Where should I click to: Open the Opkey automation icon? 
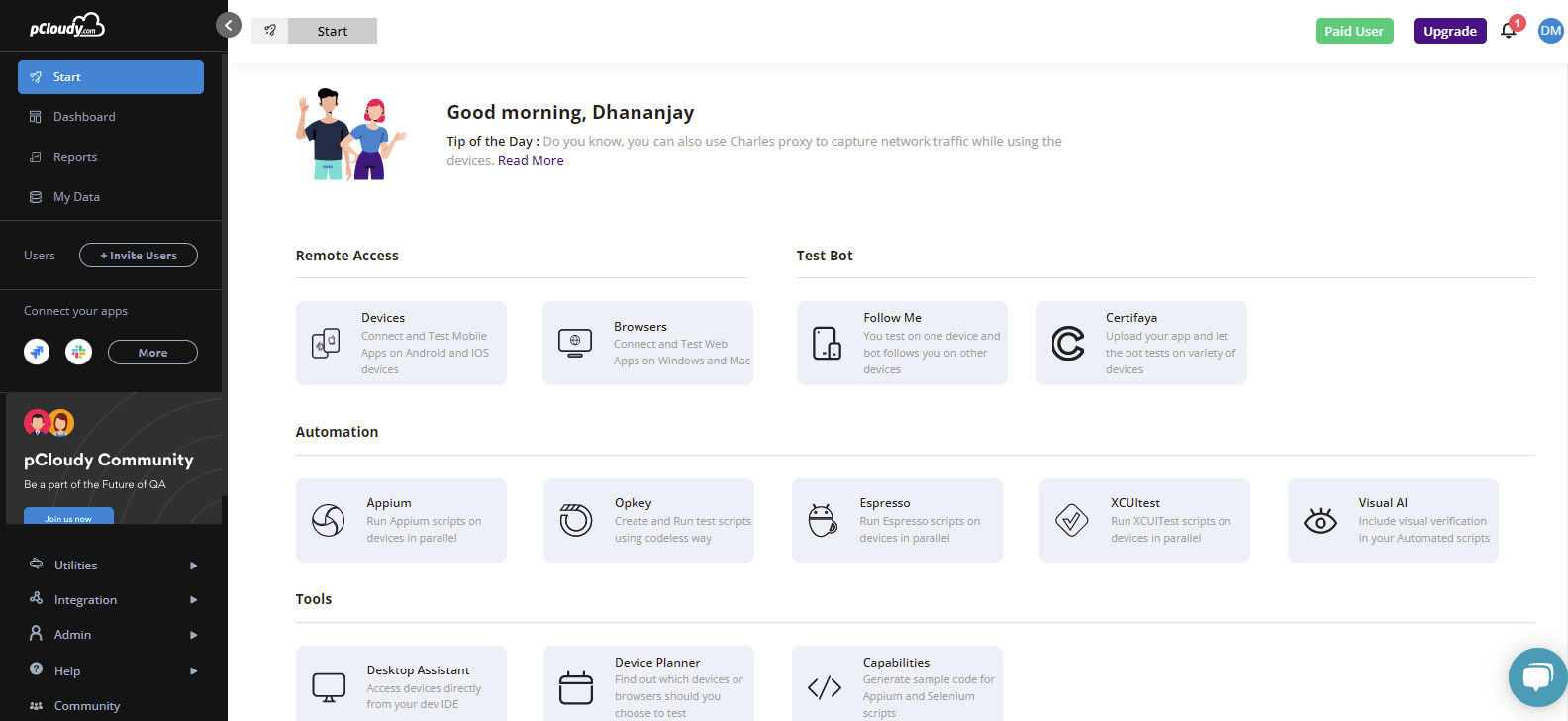[575, 520]
